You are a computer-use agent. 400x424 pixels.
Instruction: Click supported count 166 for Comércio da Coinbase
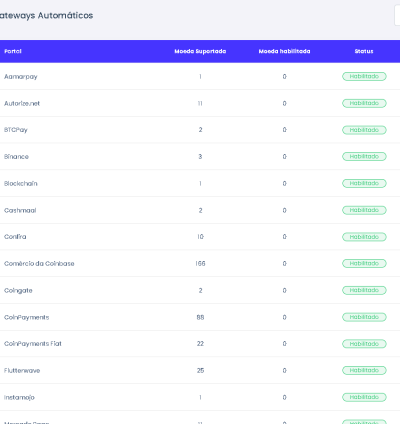click(200, 264)
